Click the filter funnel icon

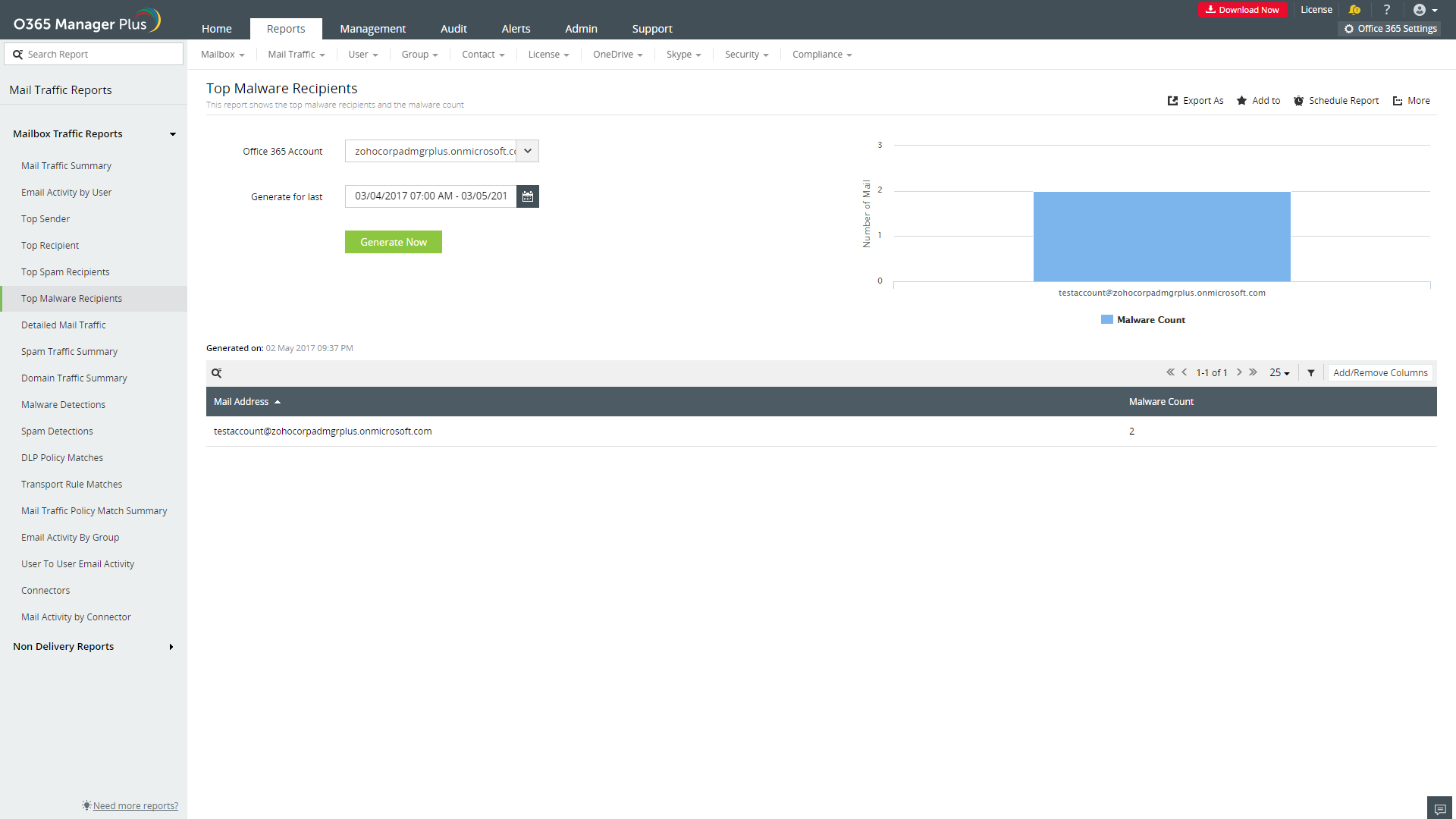coord(1311,373)
